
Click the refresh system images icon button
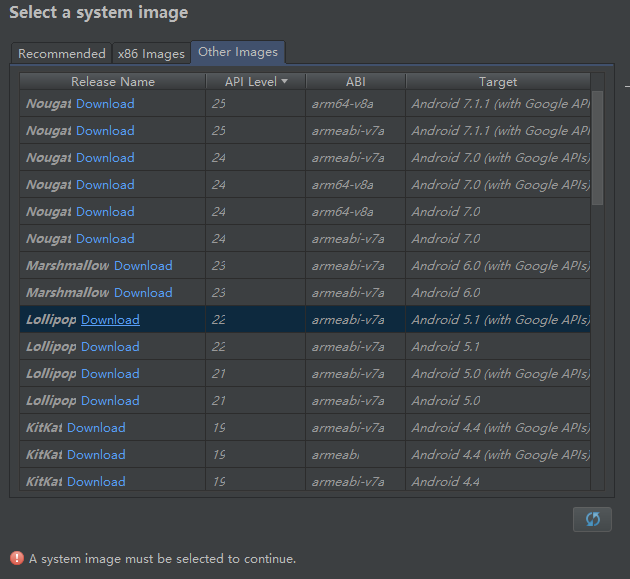coord(592,519)
